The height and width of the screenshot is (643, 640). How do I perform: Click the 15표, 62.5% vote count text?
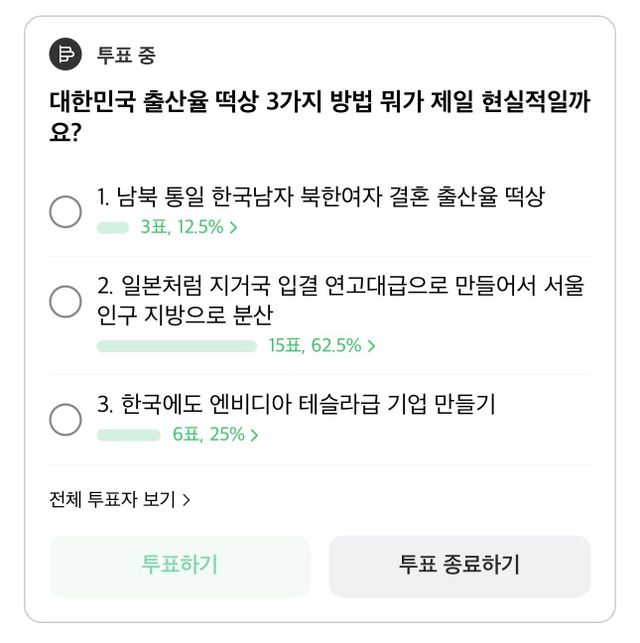314,346
